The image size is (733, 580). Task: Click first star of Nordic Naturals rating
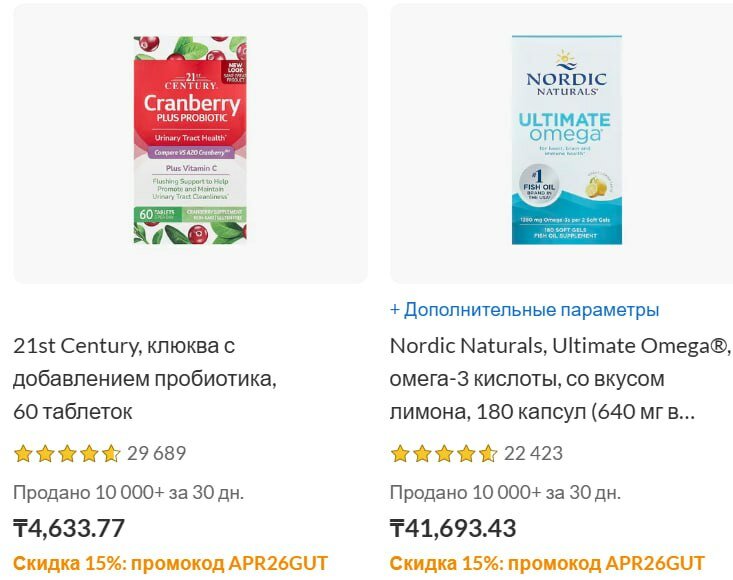(x=400, y=454)
